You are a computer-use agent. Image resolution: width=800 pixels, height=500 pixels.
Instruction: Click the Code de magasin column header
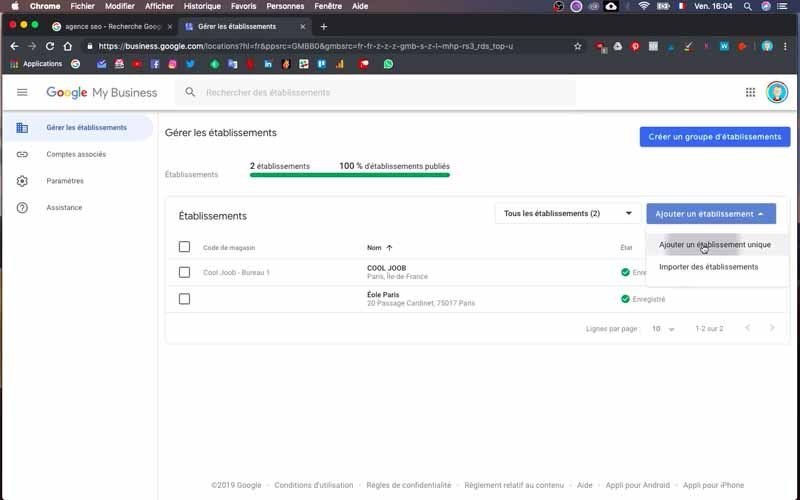[x=229, y=247]
